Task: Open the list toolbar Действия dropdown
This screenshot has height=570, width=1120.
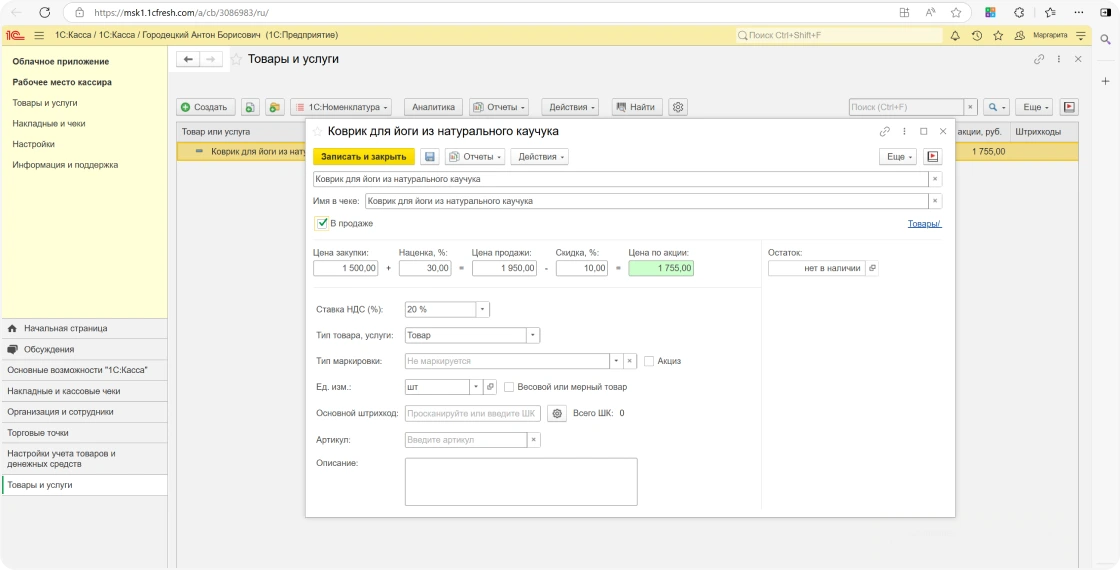Action: [569, 107]
